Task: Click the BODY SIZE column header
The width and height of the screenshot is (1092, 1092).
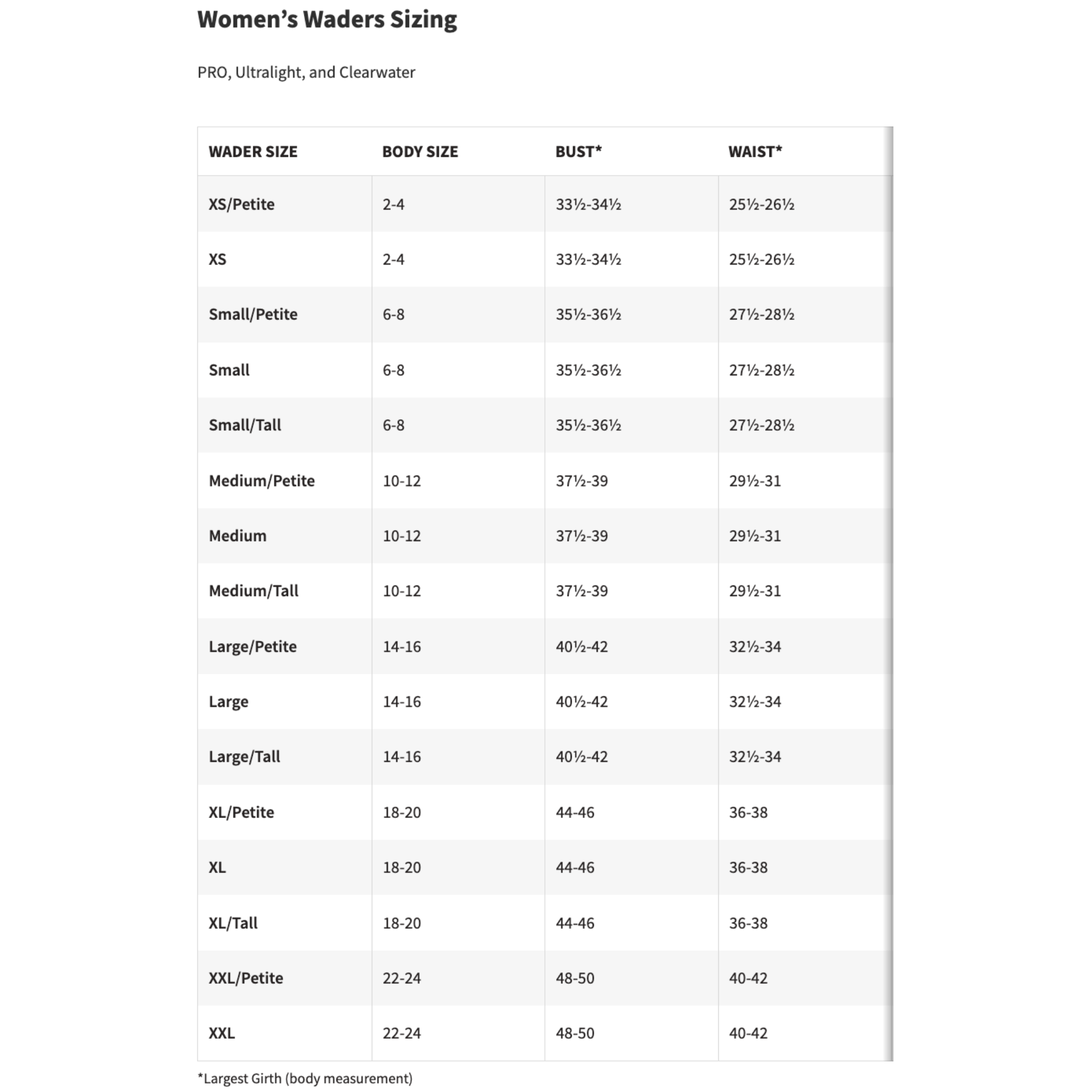Action: click(x=420, y=151)
